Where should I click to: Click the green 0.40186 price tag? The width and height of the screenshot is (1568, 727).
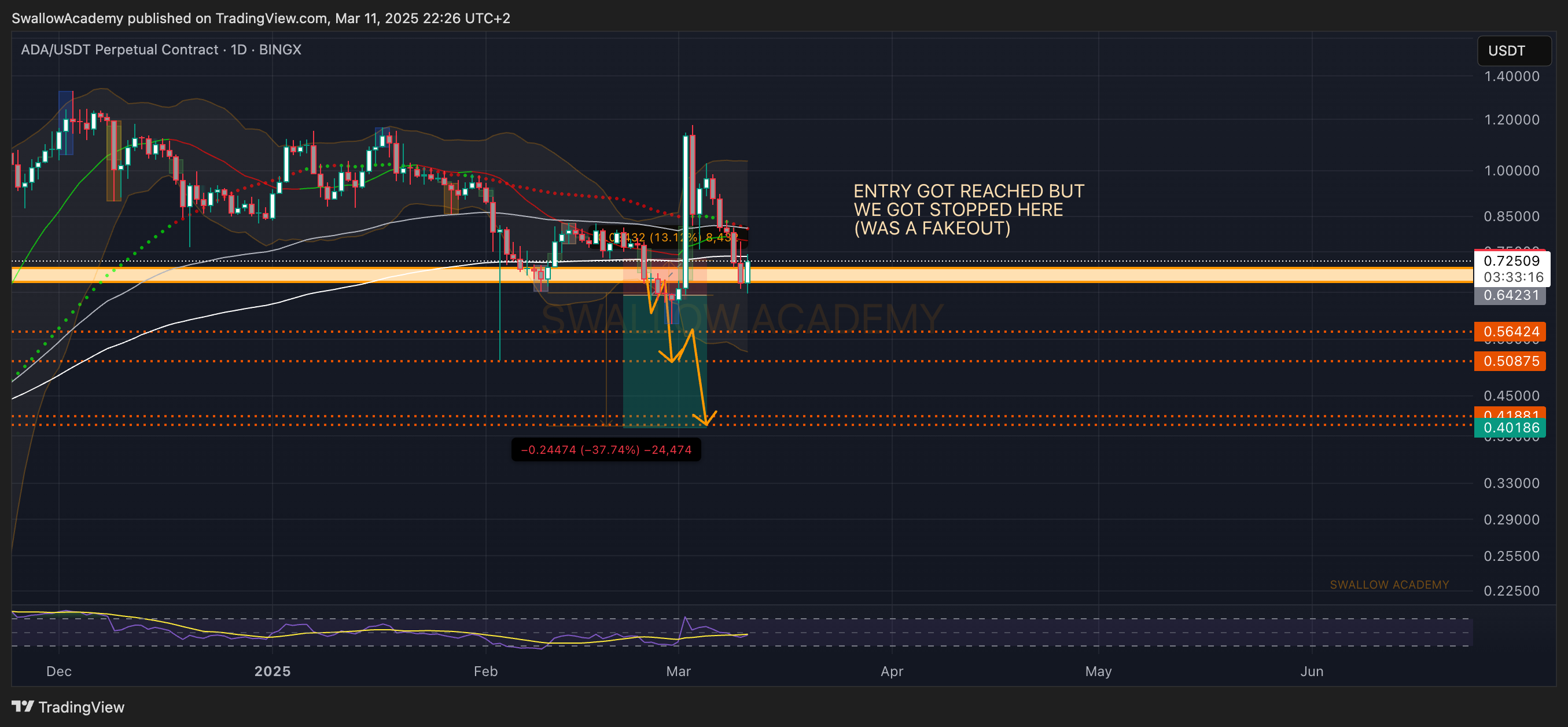pos(1510,427)
